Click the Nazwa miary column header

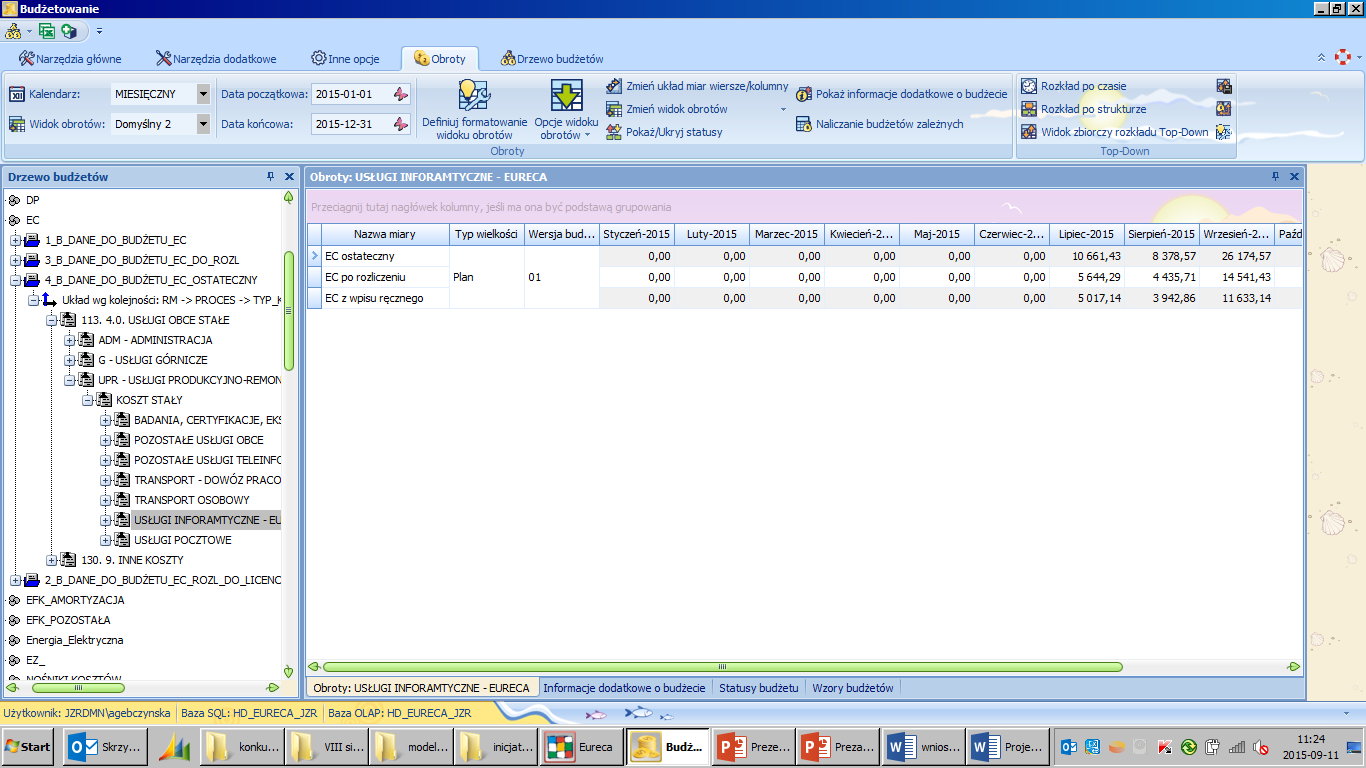tap(385, 234)
